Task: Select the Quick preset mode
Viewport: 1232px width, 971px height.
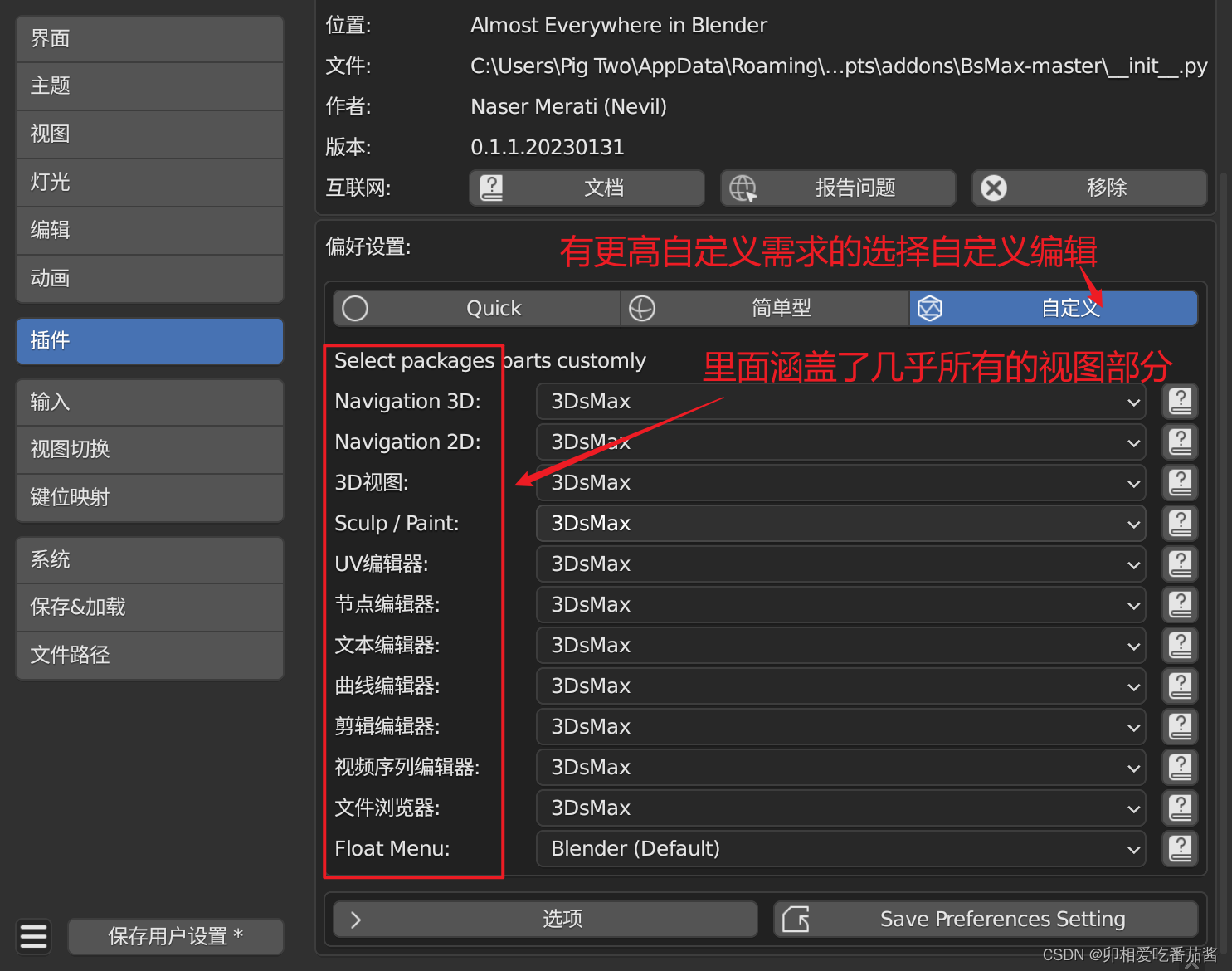Action: click(477, 308)
